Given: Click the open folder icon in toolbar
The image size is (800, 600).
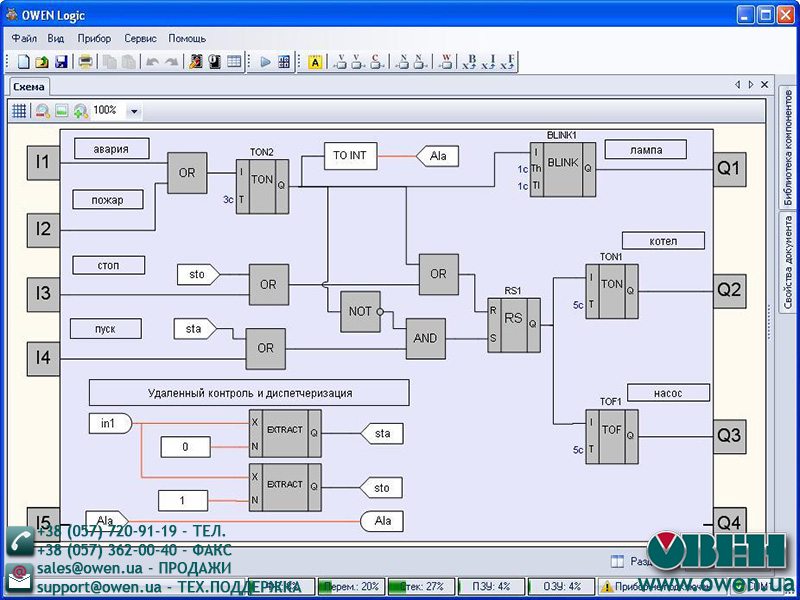Looking at the screenshot, I should 42,62.
